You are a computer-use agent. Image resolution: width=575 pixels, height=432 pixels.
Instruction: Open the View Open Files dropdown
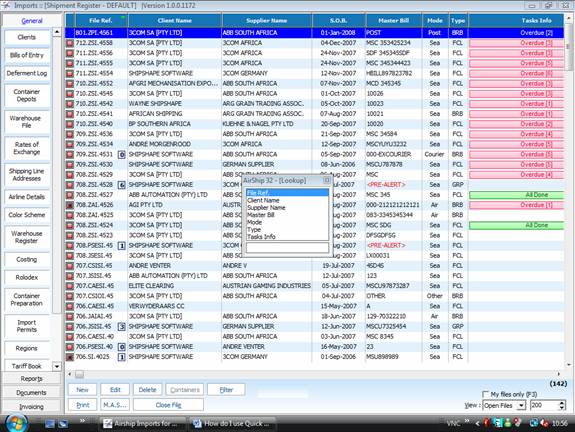coord(521,405)
